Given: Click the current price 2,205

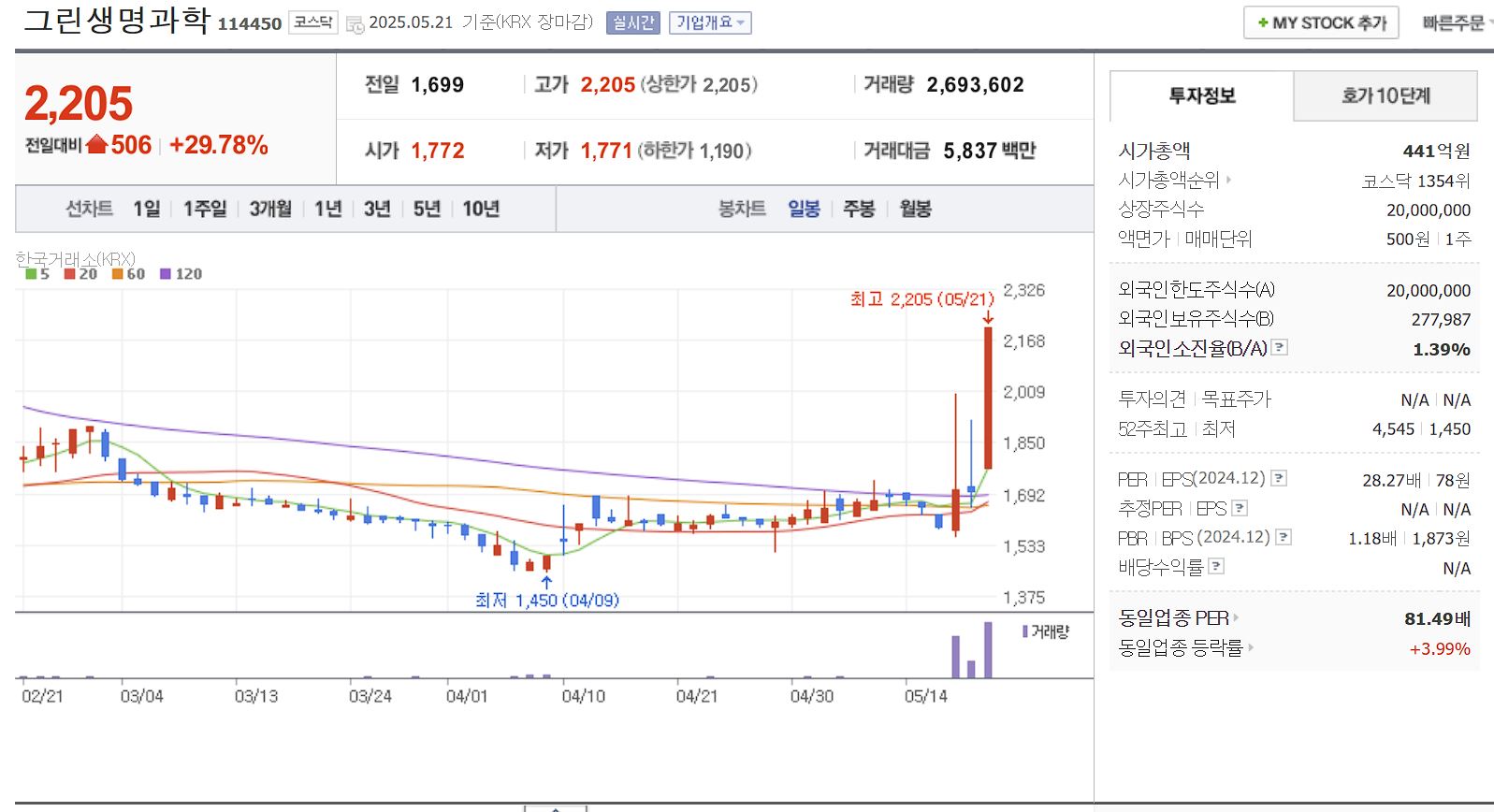Looking at the screenshot, I should [79, 103].
